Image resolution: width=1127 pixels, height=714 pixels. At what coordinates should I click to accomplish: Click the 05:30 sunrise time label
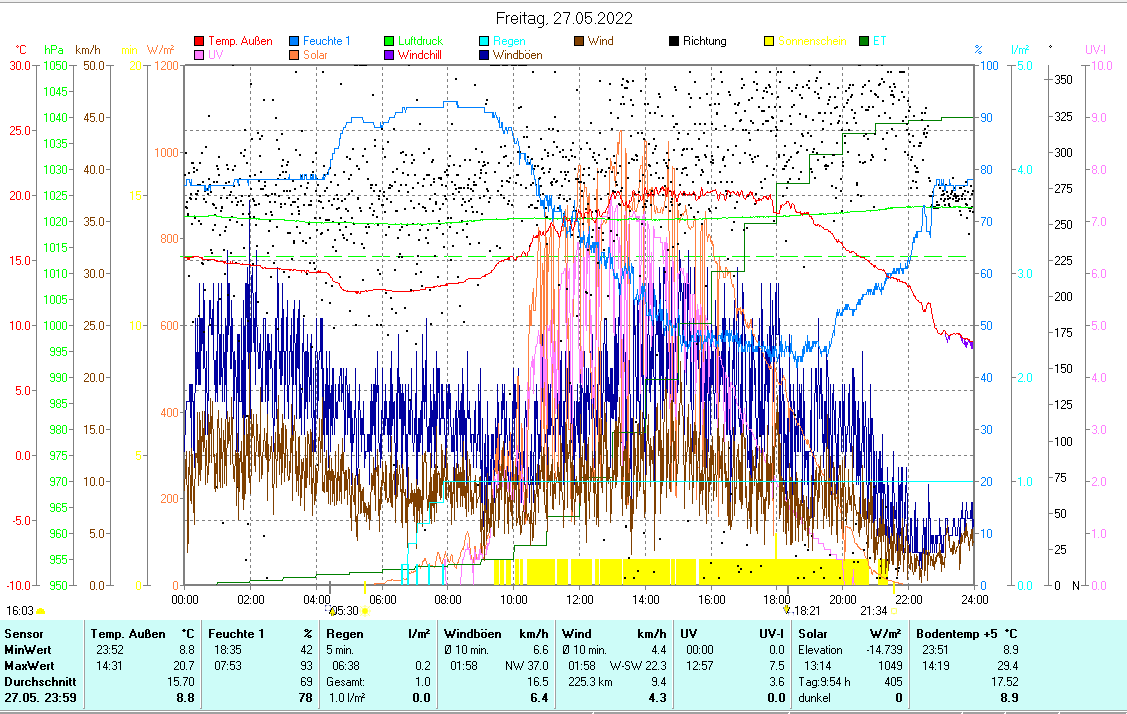click(x=345, y=611)
